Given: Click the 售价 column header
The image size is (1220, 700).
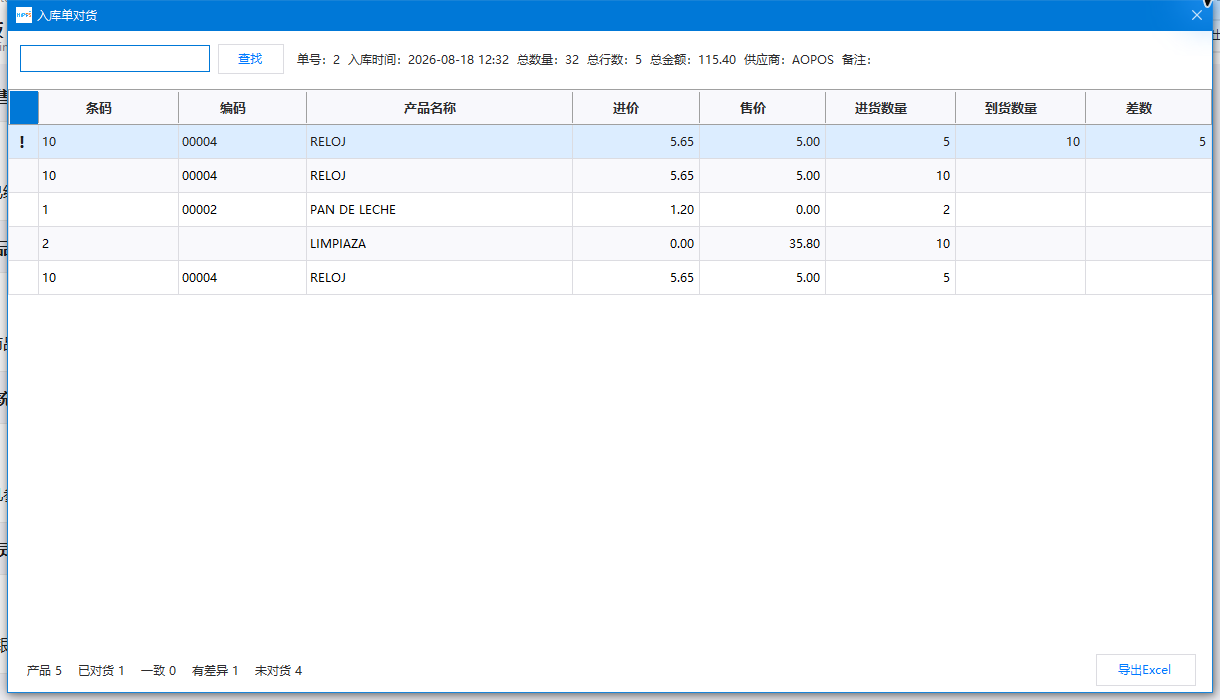Looking at the screenshot, I should pos(763,108).
